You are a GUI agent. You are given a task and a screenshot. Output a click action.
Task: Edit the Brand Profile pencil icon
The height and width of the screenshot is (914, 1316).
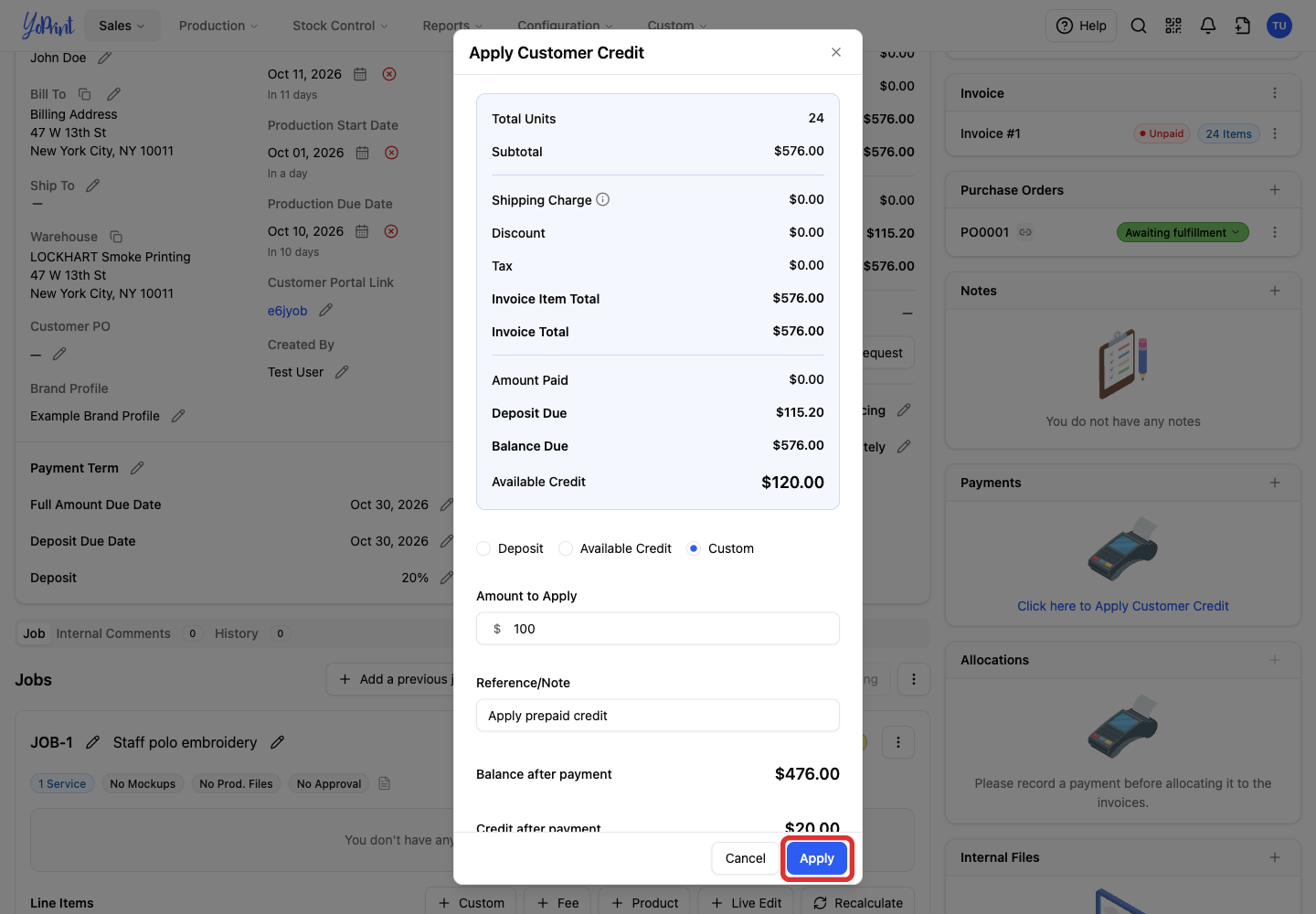tap(178, 416)
